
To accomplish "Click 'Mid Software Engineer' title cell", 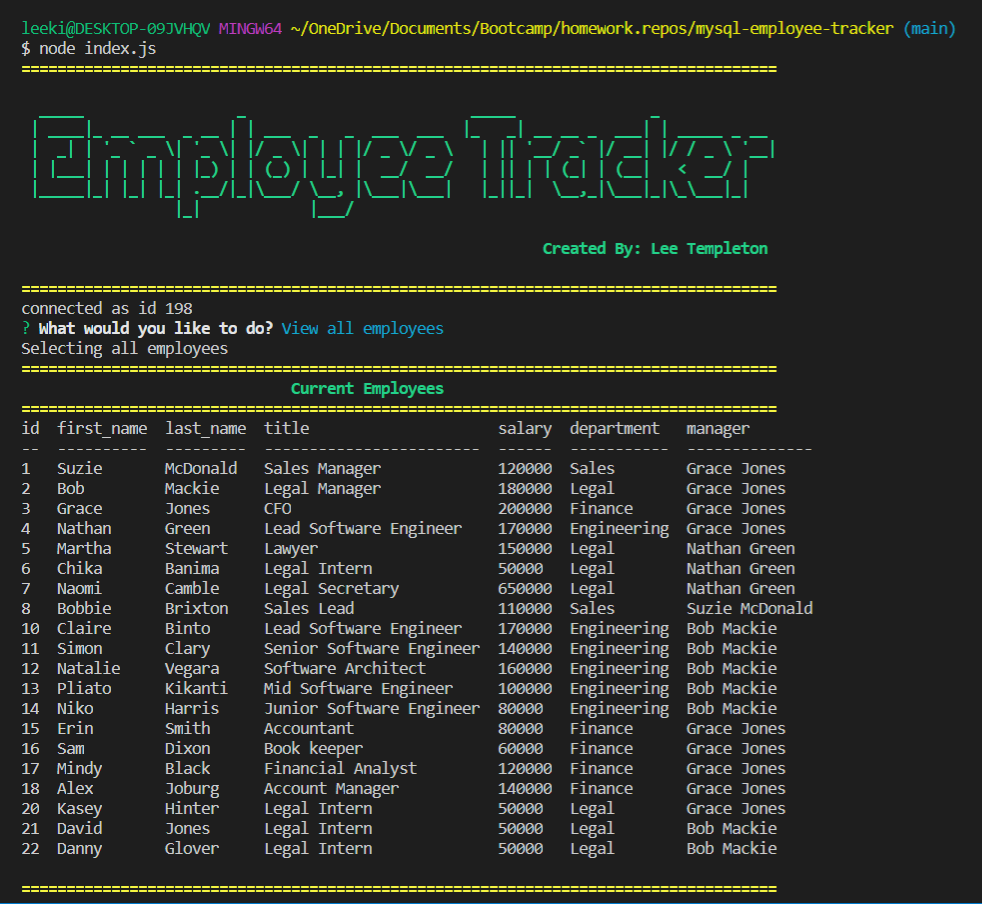I will 358,688.
